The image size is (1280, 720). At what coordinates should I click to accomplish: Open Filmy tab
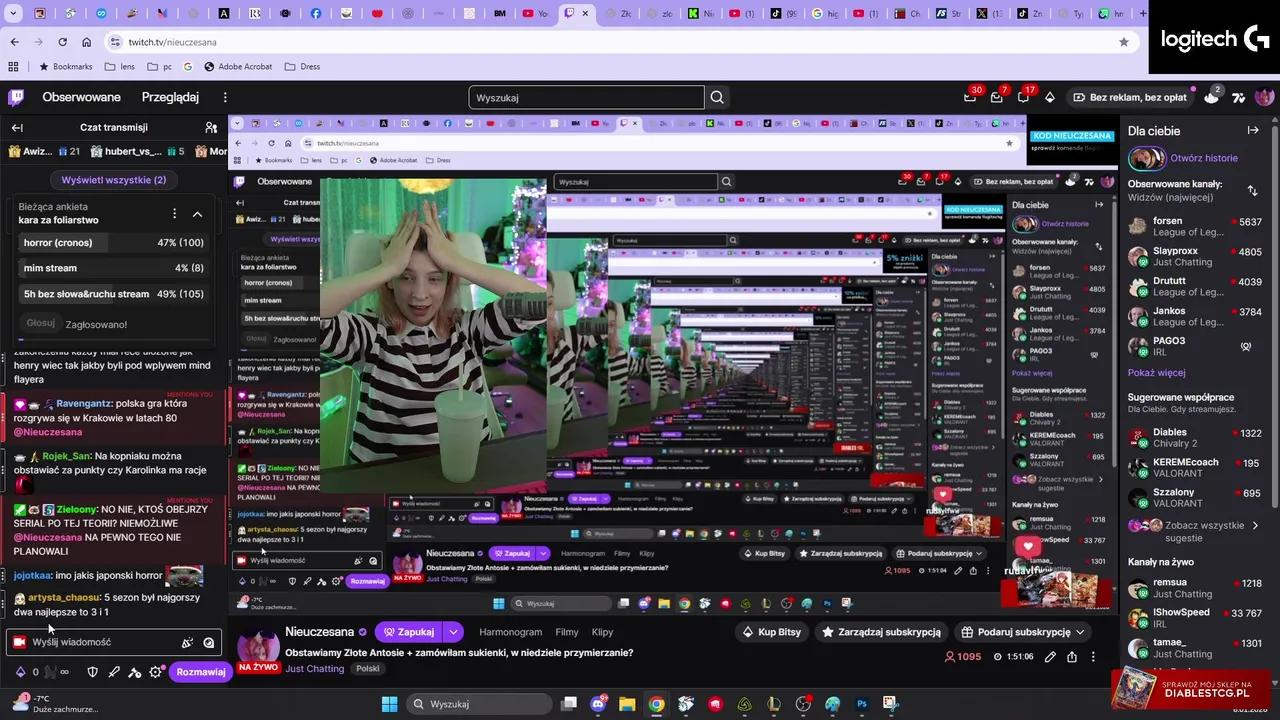point(567,632)
